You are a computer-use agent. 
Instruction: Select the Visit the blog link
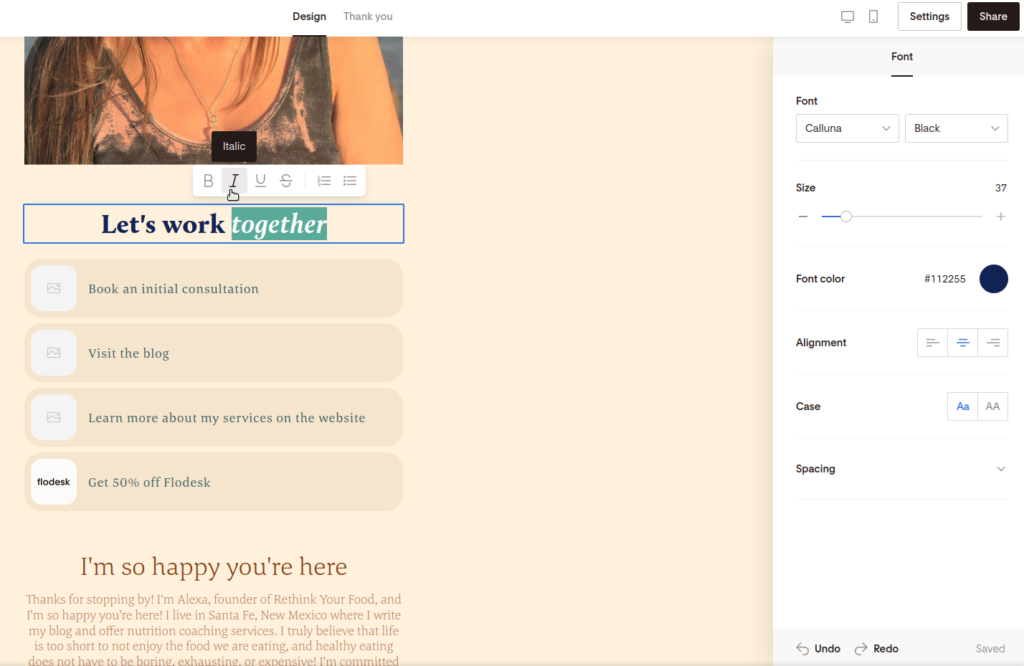pyautogui.click(x=214, y=353)
